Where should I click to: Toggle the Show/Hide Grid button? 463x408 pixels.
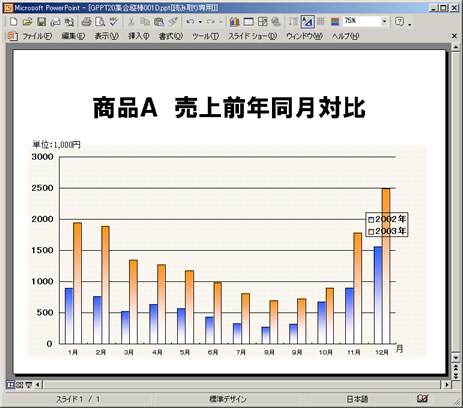click(x=320, y=22)
